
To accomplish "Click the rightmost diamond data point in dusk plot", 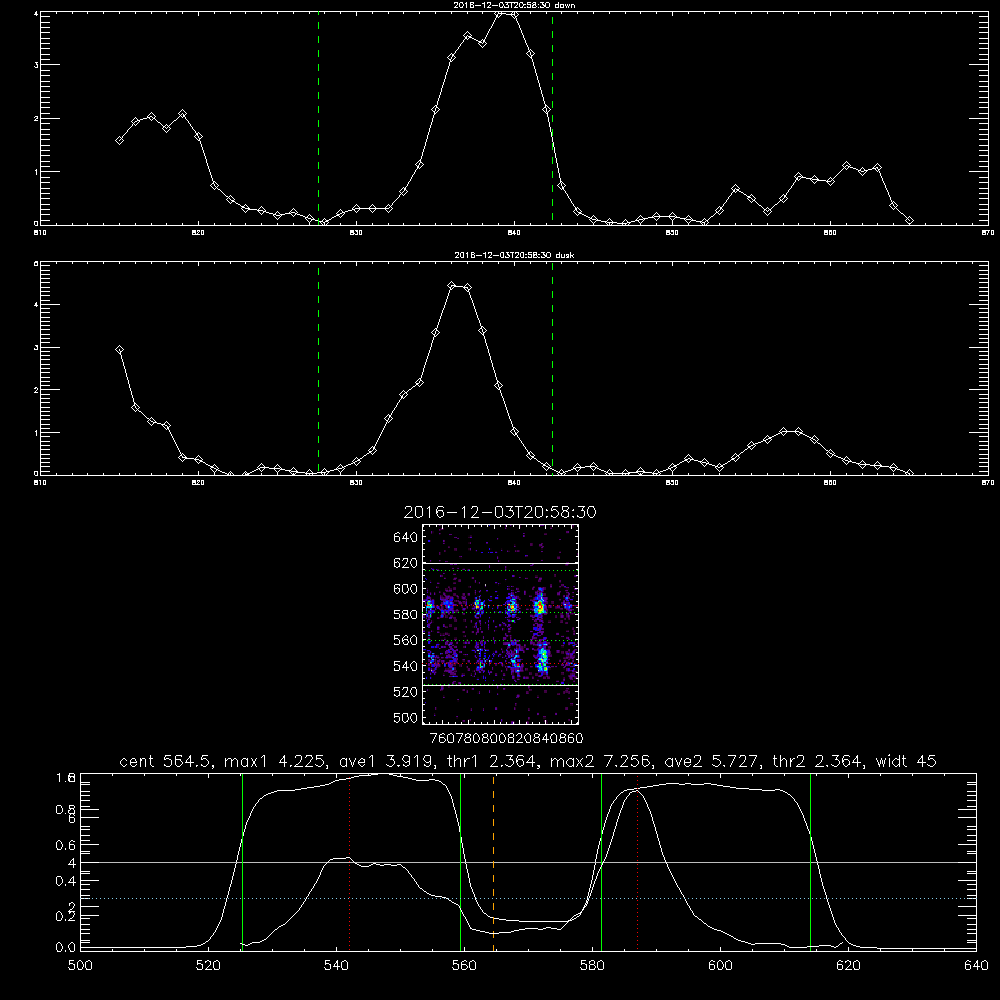I will [x=909, y=473].
